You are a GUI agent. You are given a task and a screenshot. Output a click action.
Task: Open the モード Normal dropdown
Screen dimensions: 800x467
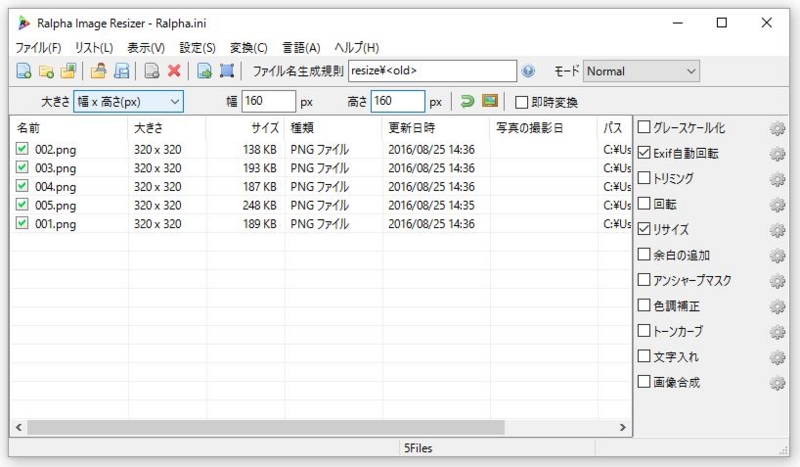click(641, 71)
